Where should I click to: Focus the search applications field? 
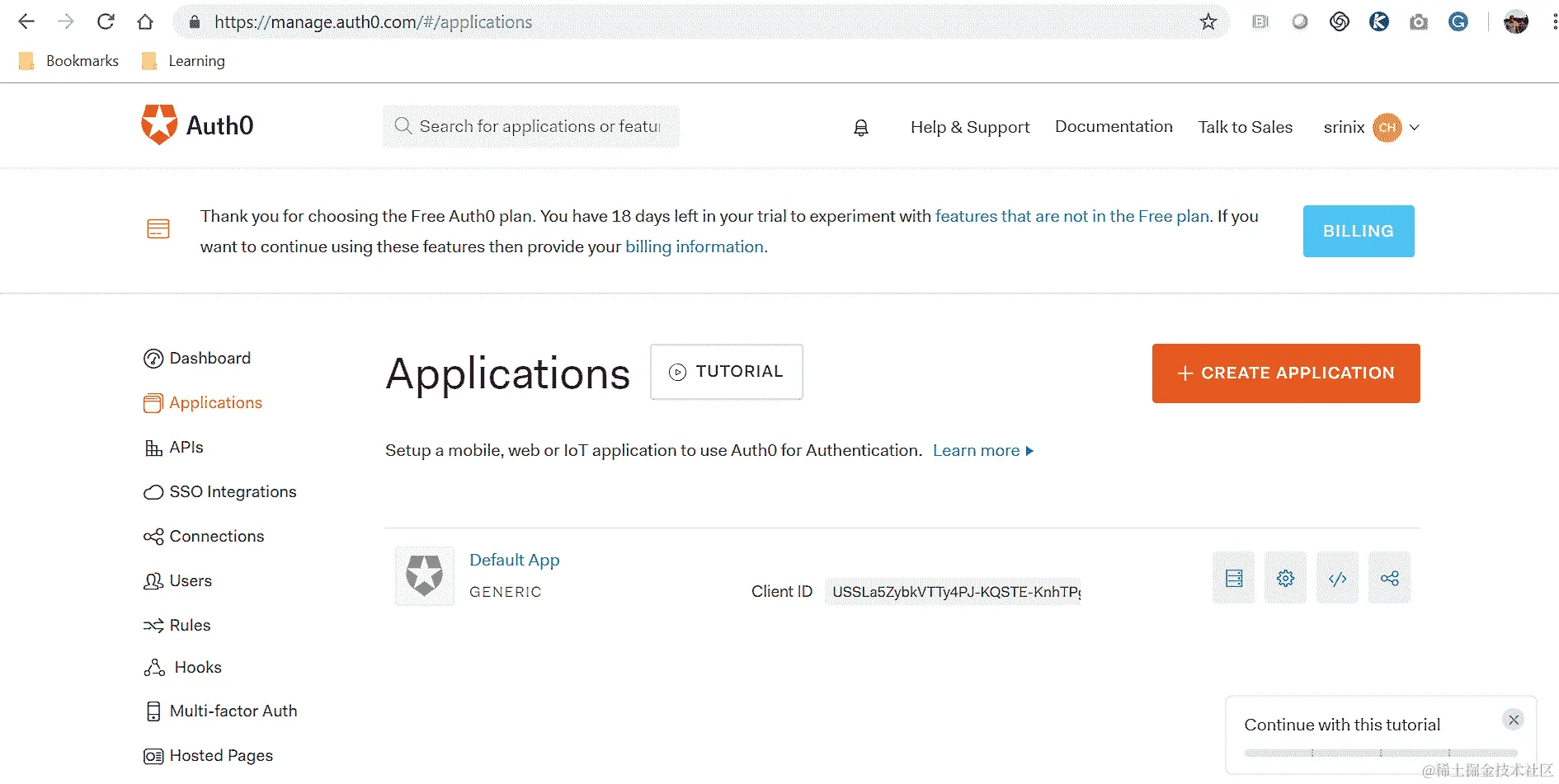531,126
